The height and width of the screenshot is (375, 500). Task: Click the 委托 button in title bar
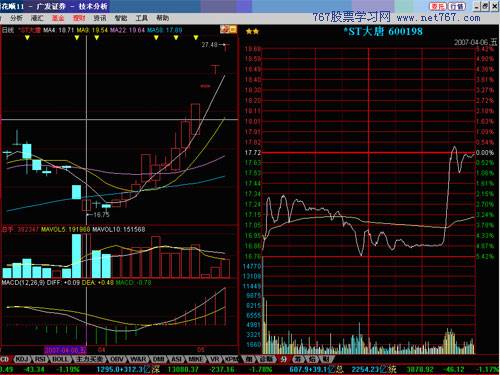(438, 6)
